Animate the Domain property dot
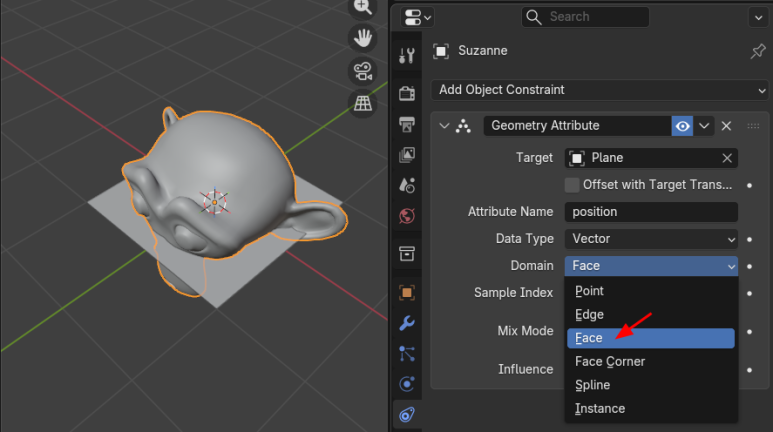773x432 pixels. pyautogui.click(x=749, y=266)
